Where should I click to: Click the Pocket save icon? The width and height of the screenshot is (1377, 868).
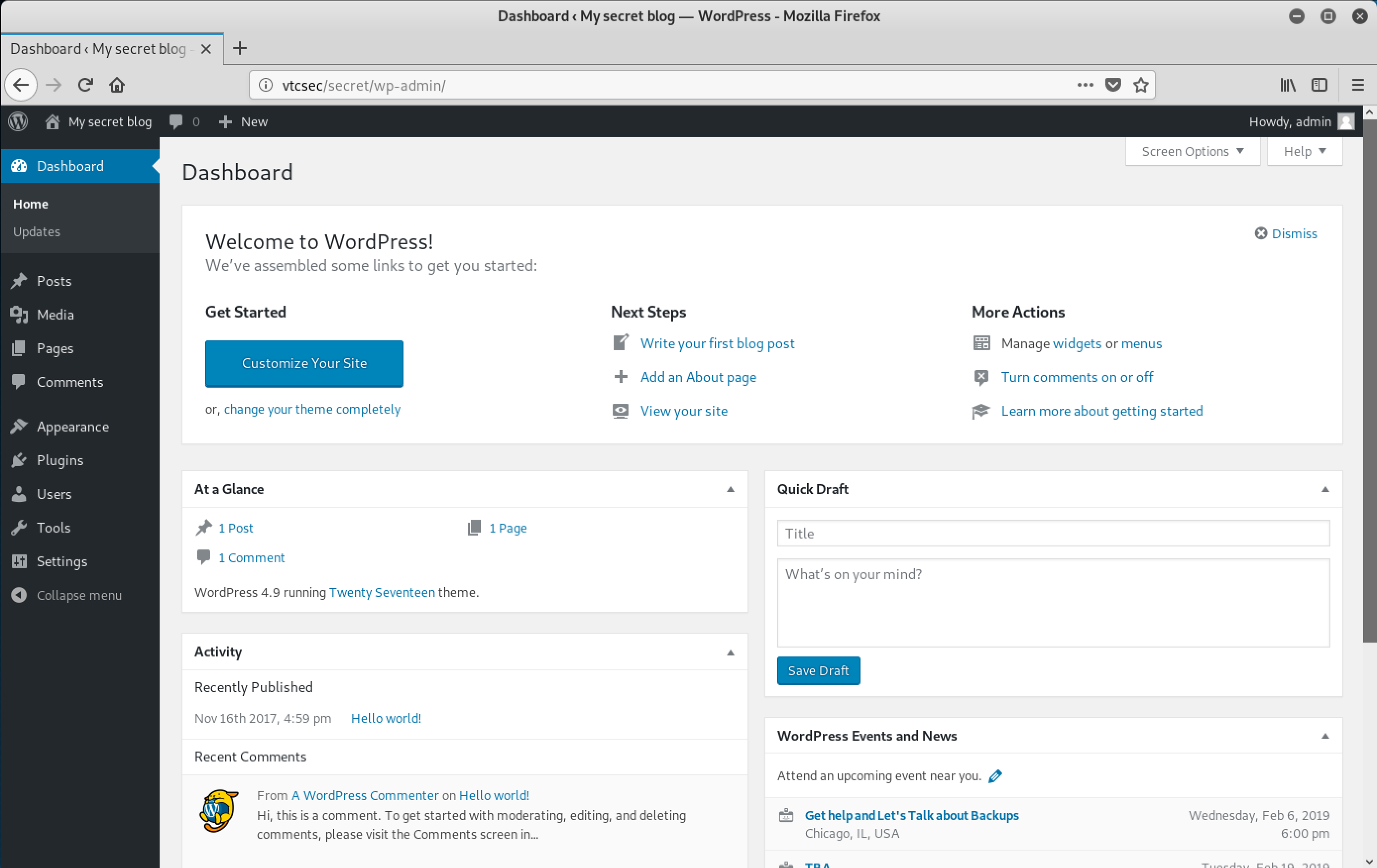click(1113, 85)
